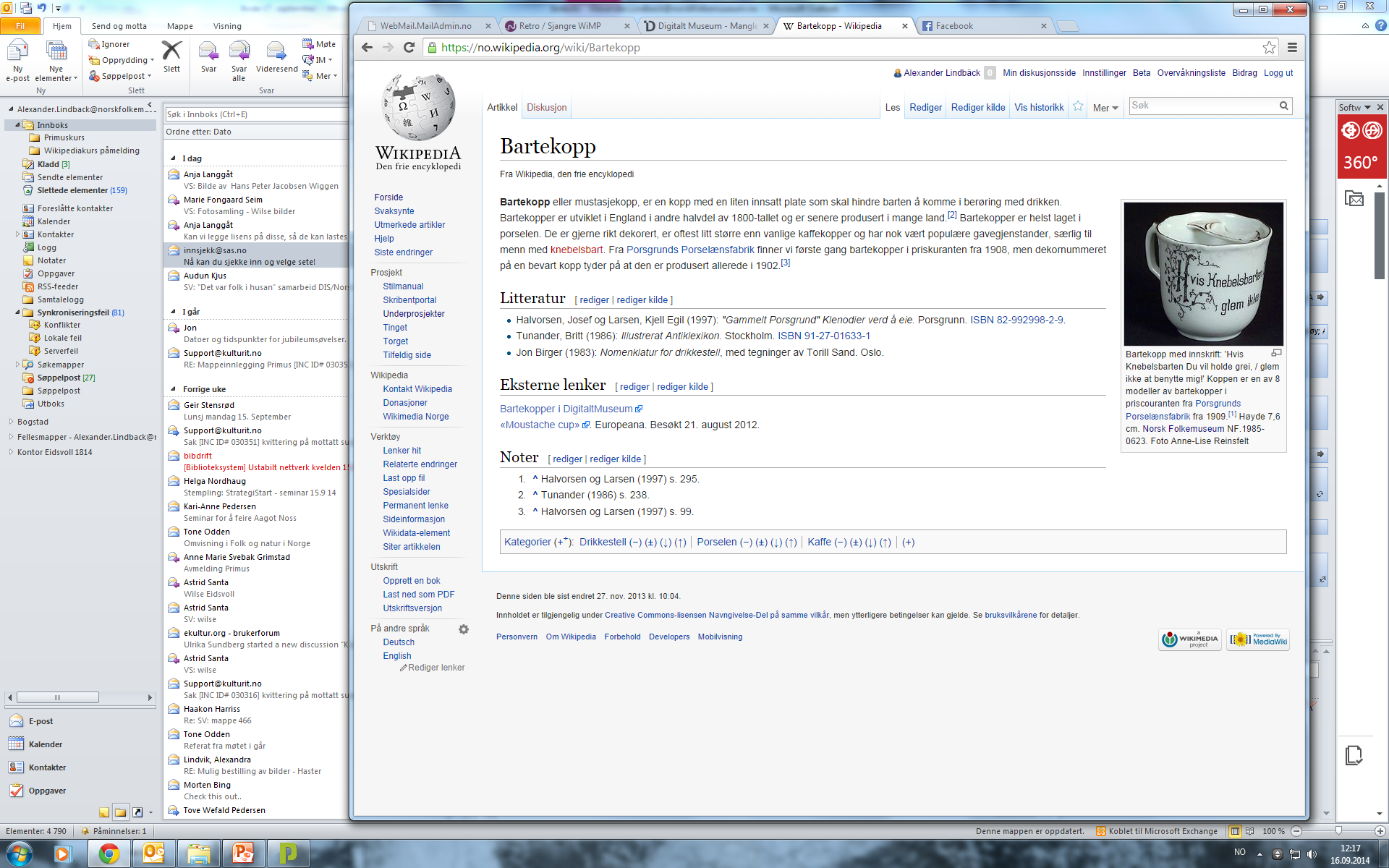1389x868 pixels.
Task: Click PowerPoint icon on Windows taskbar
Action: click(x=243, y=854)
